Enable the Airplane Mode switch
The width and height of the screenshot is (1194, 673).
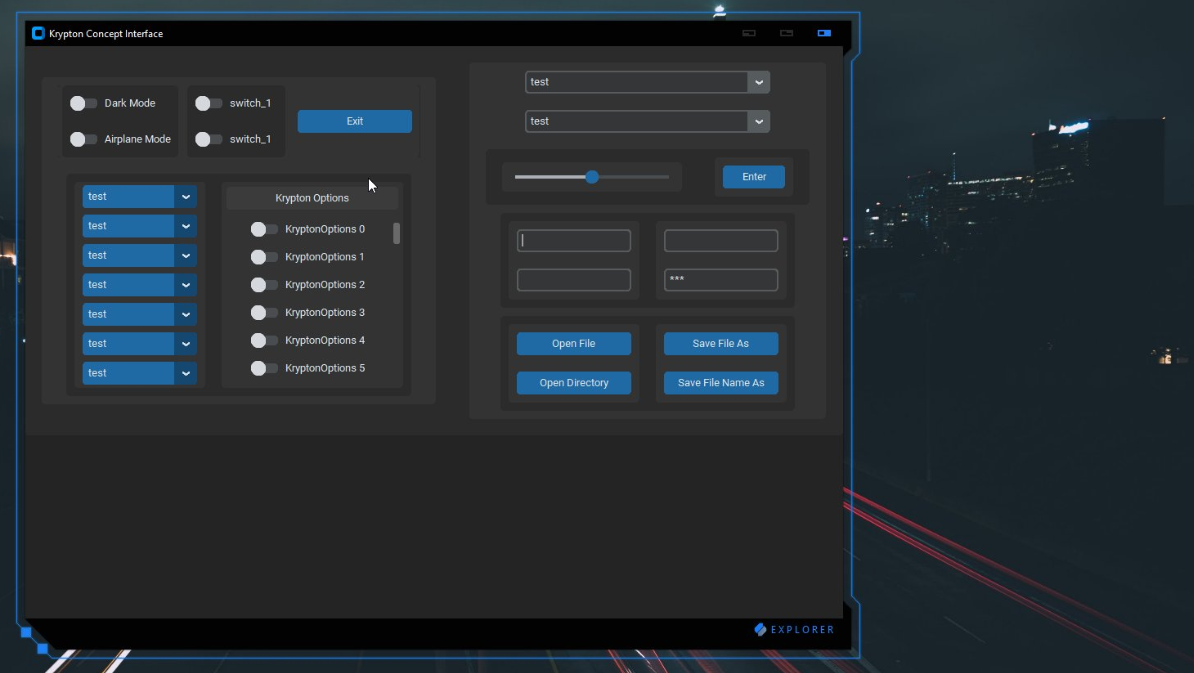point(83,139)
